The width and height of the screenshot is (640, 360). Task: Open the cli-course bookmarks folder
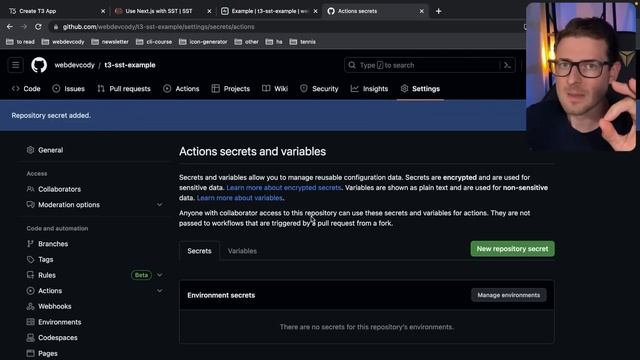point(154,42)
